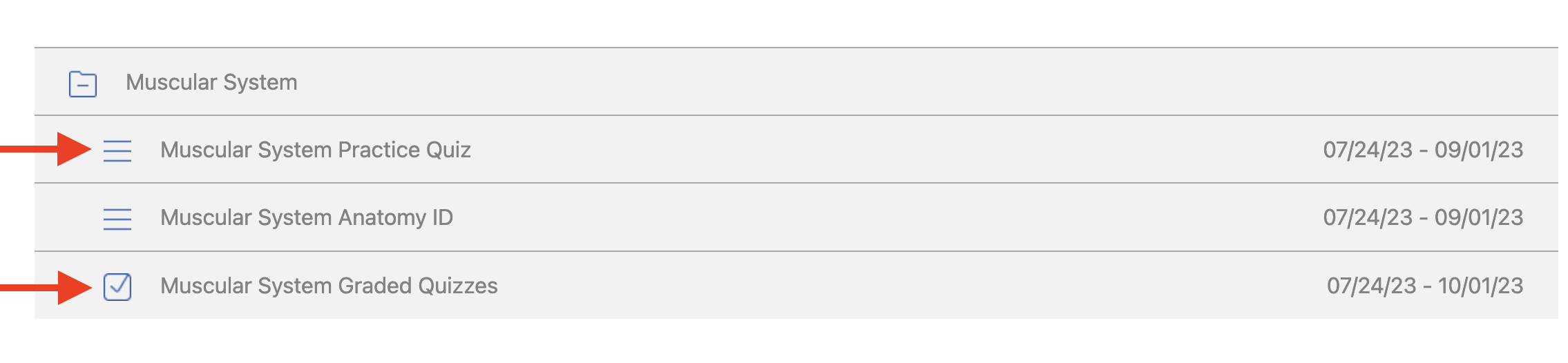Image resolution: width=1568 pixels, height=363 pixels.
Task: Click the Anatomy ID start date 07/24/23
Action: [x=1368, y=217]
